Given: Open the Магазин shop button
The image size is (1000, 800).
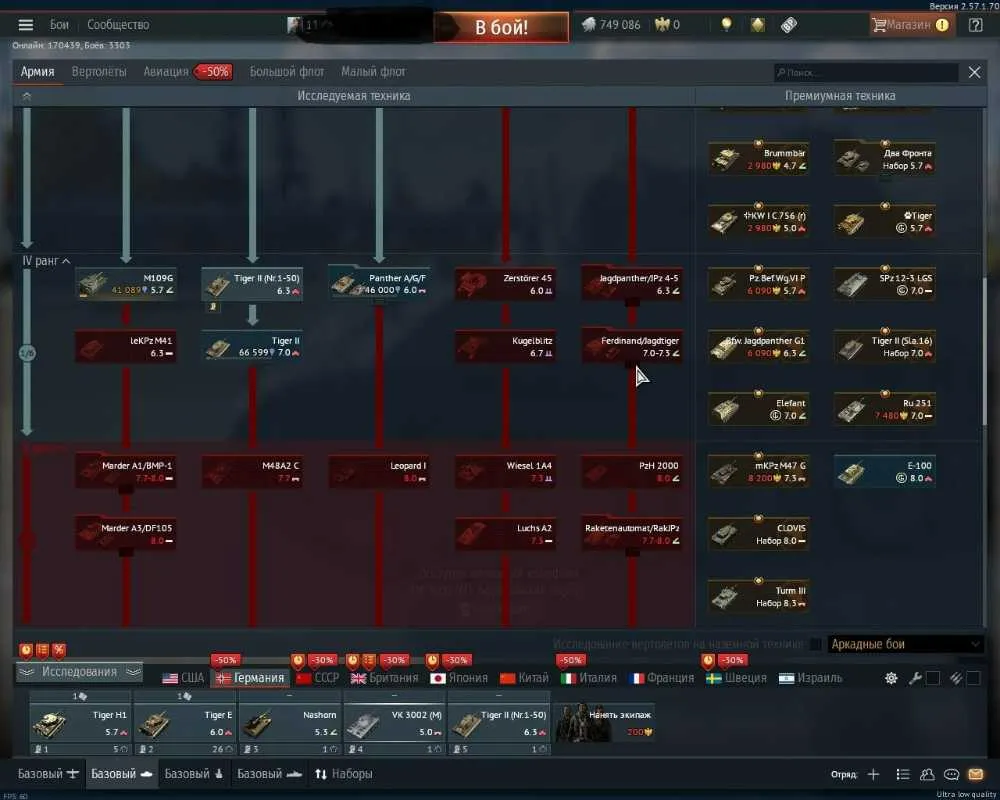Looking at the screenshot, I should [x=912, y=25].
